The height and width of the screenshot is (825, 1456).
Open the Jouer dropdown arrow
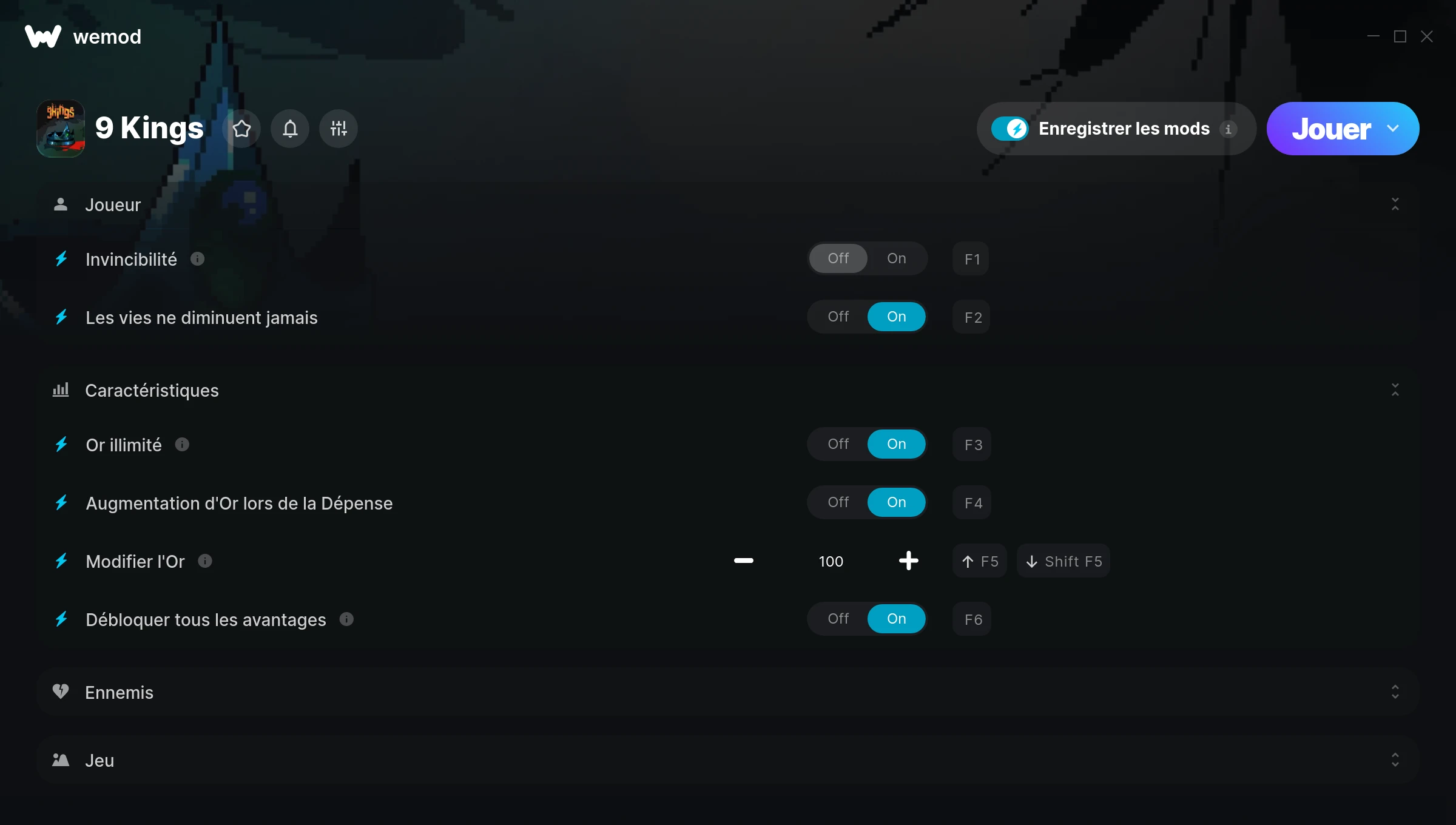(x=1393, y=129)
